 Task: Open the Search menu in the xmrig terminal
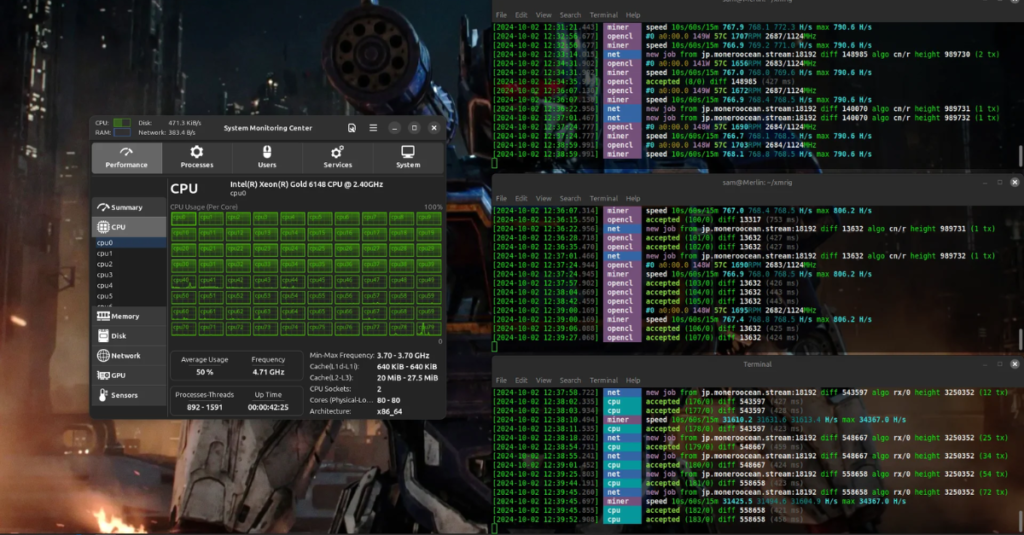pos(570,198)
